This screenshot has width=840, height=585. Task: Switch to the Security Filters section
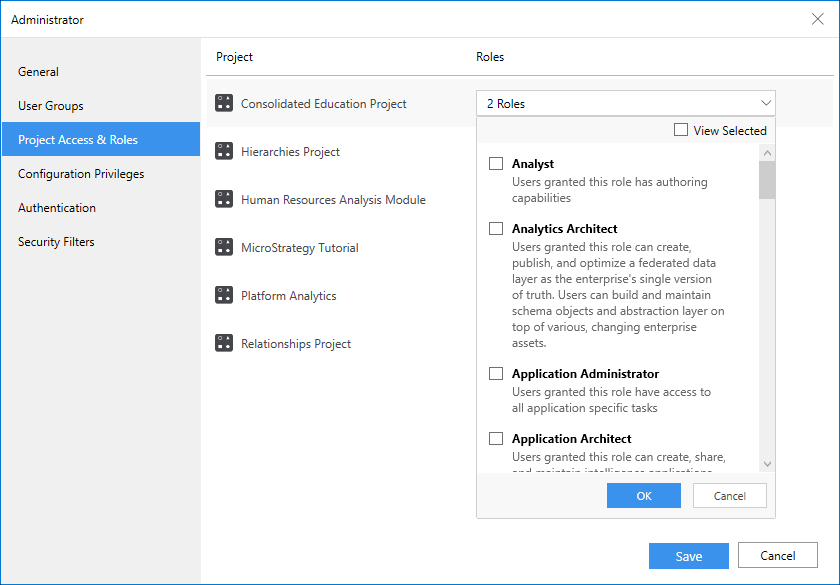point(57,242)
